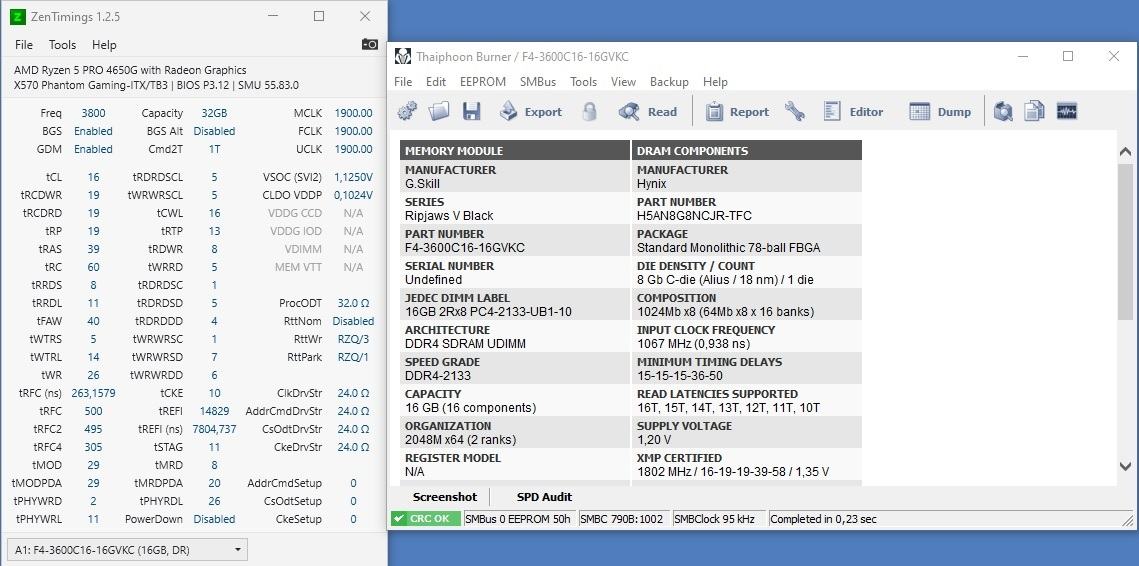Click the MEMORY MODULE column header
Screen dimensions: 1139x566
click(x=515, y=150)
